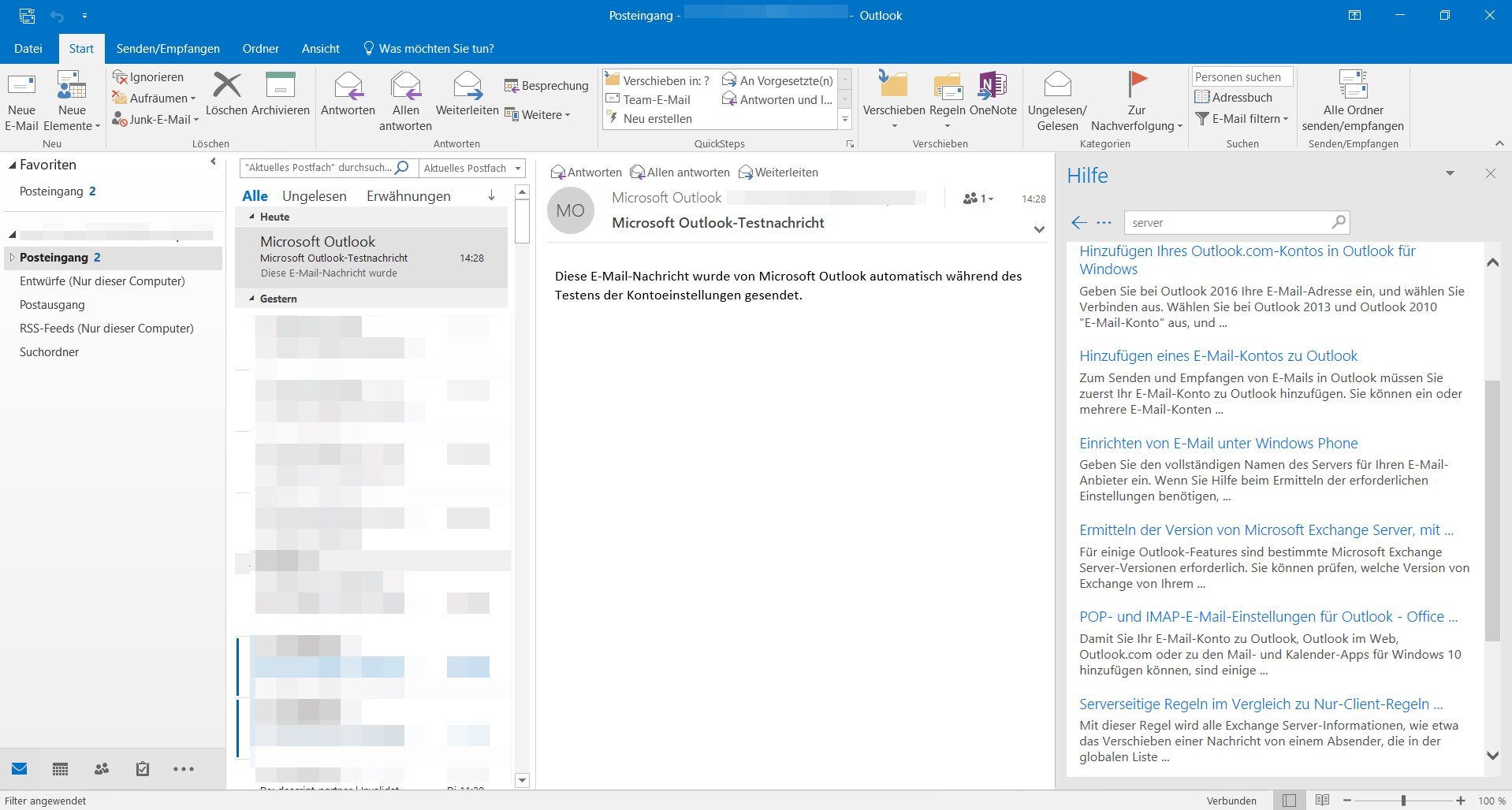Image resolution: width=1512 pixels, height=810 pixels.
Task: Click the Hilfe search magnifier
Action: pos(1339,222)
